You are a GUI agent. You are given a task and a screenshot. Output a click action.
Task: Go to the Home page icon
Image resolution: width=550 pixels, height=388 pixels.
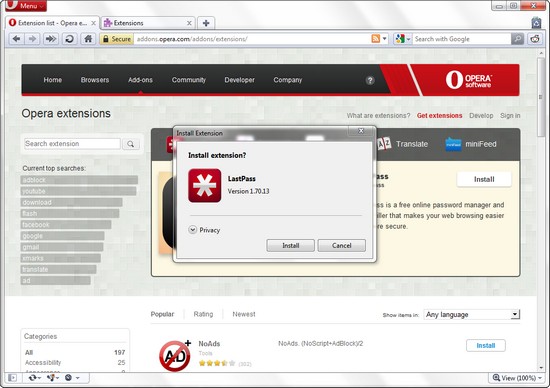88,39
